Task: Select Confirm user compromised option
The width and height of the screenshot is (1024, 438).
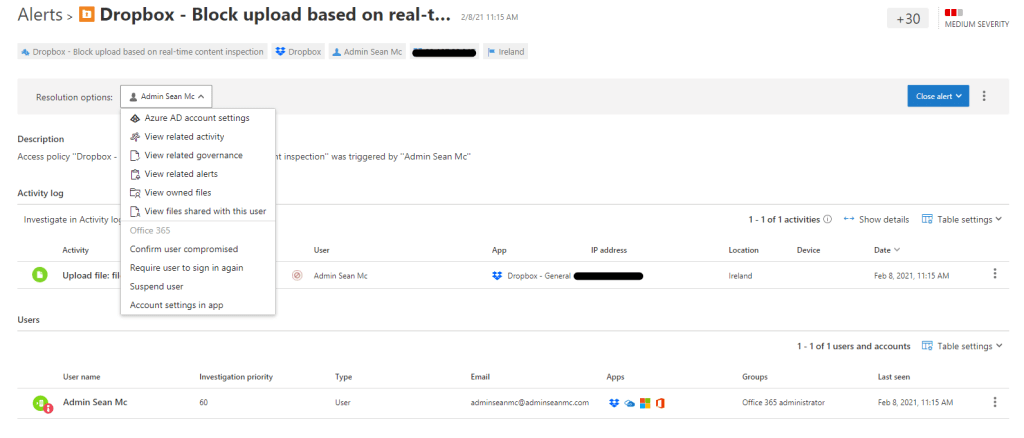Action: (184, 249)
